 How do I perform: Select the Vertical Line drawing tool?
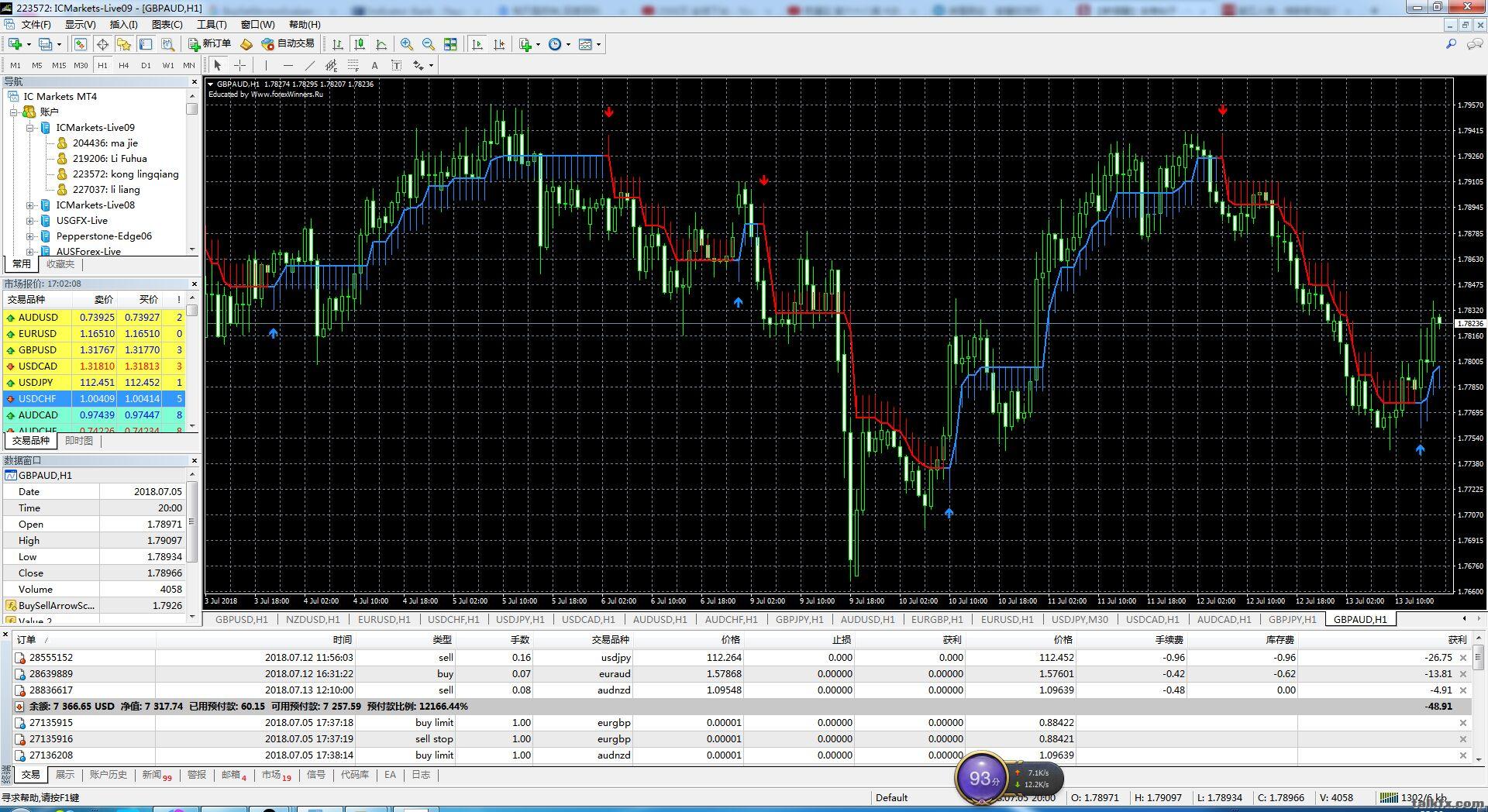tap(266, 65)
